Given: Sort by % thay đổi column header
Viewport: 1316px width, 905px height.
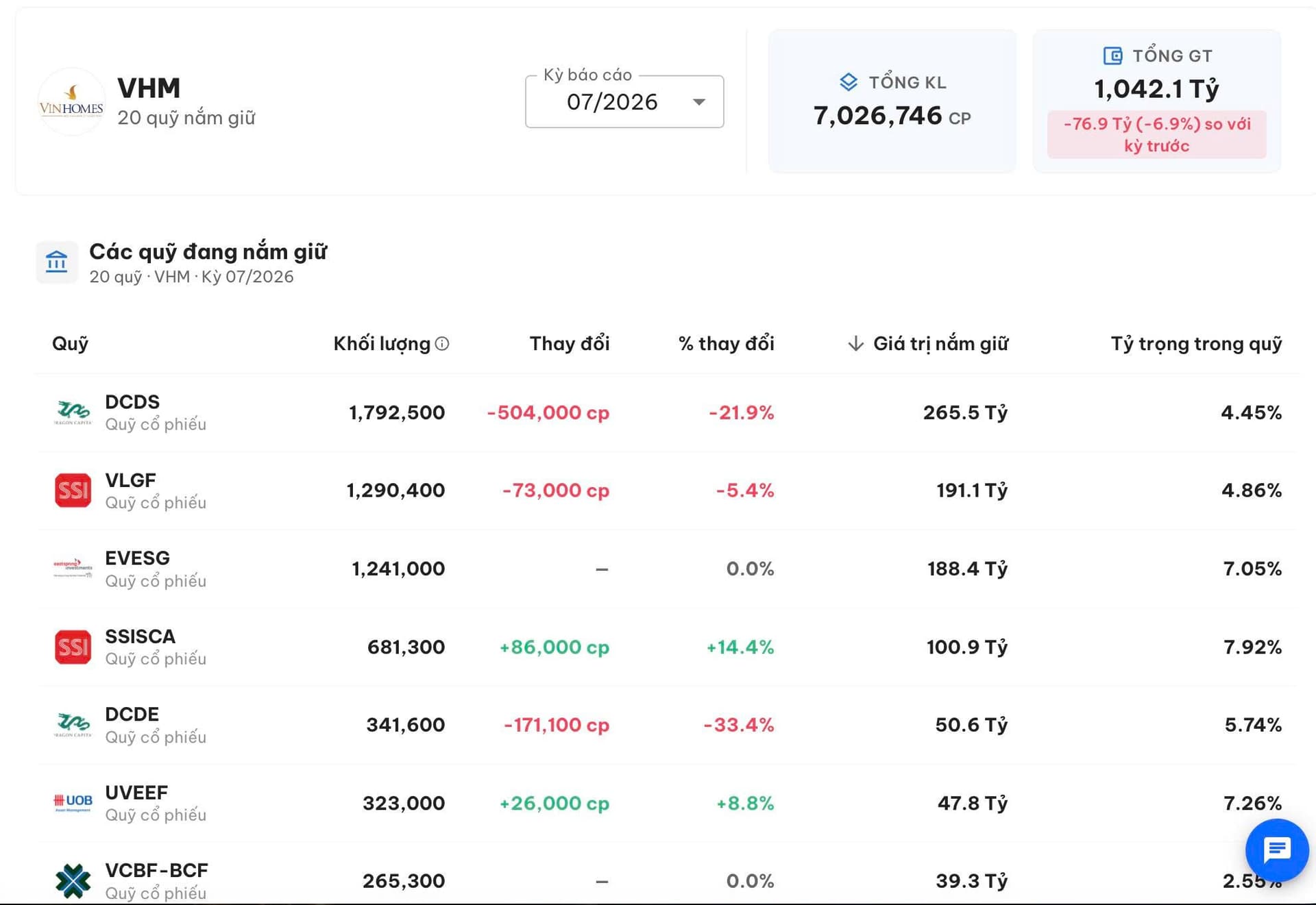Looking at the screenshot, I should point(727,343).
